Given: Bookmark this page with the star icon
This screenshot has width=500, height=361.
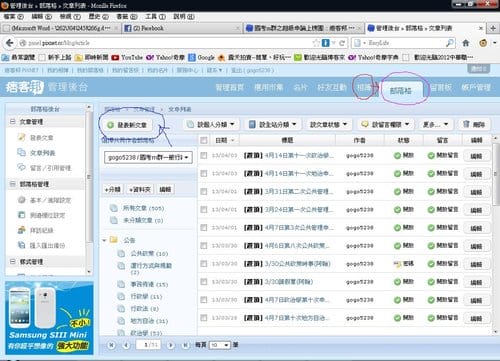Looking at the screenshot, I should 316,43.
